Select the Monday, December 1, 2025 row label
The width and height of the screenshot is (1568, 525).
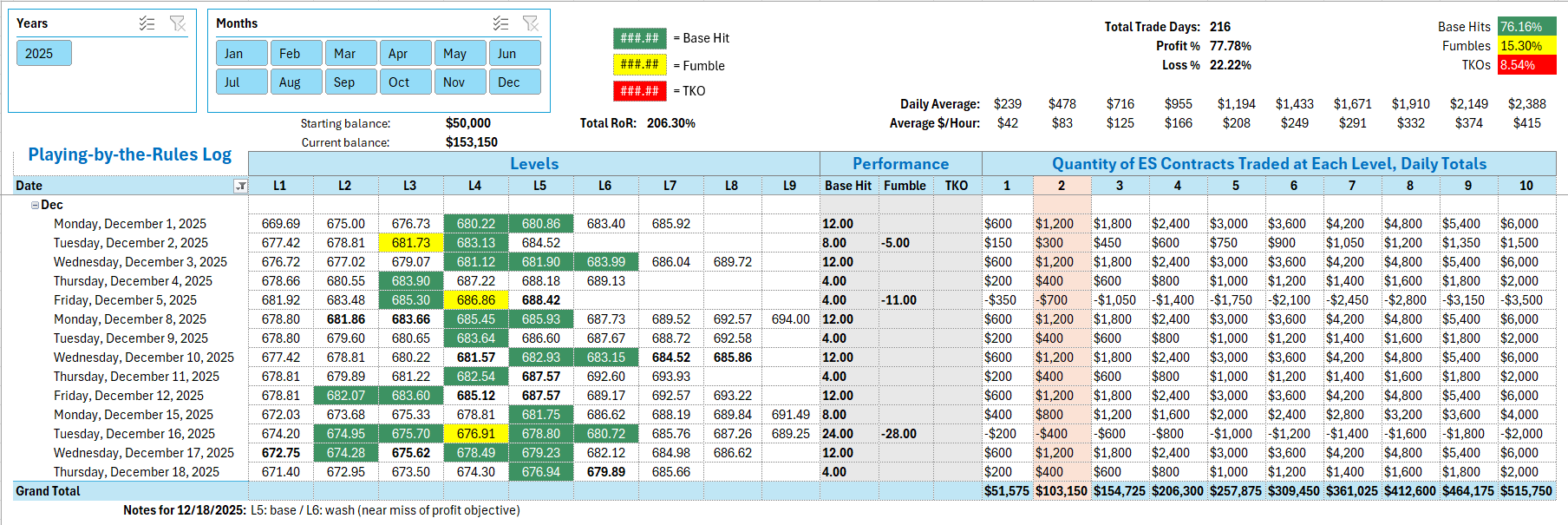click(130, 224)
